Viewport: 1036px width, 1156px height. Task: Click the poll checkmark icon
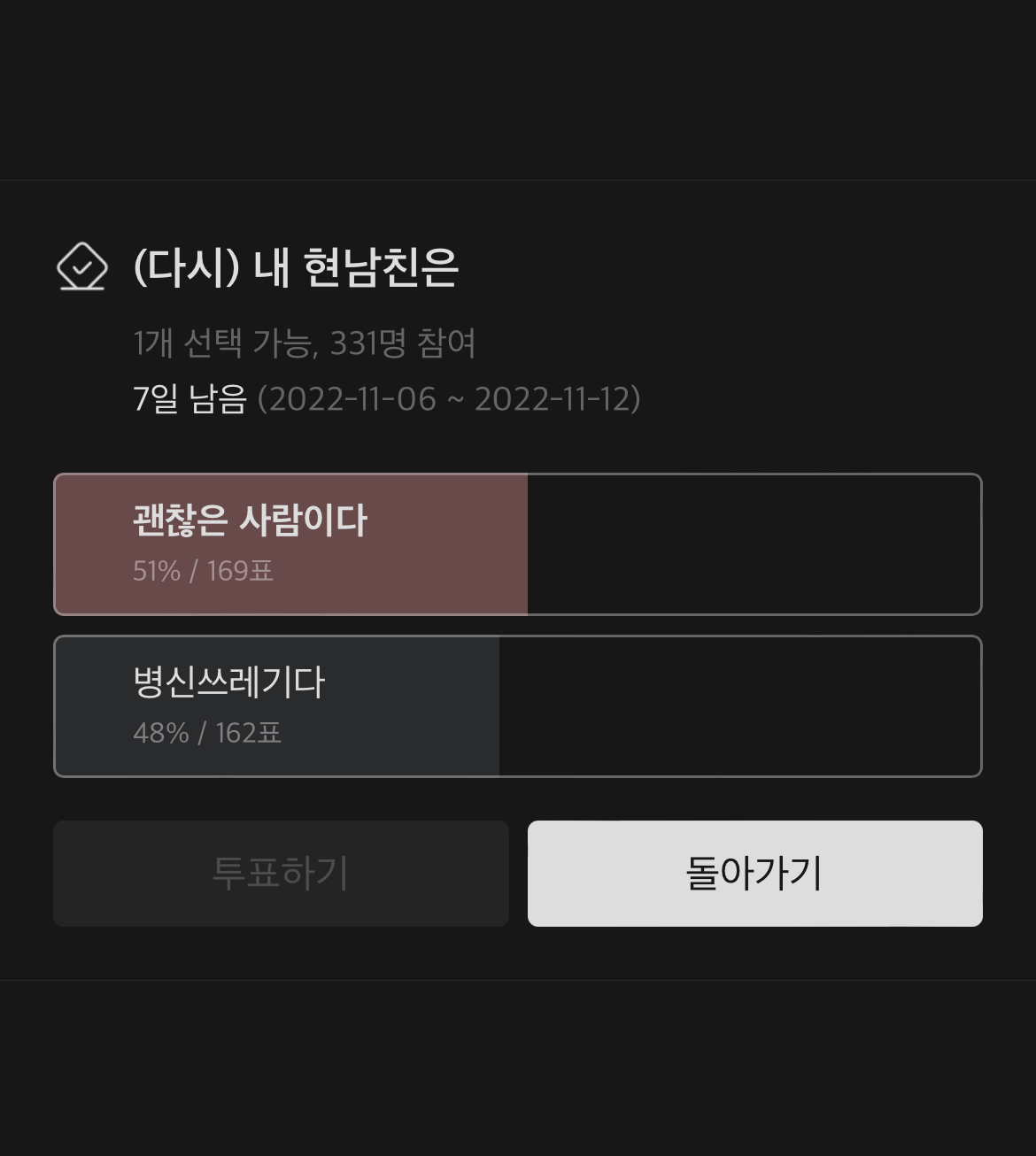(x=81, y=266)
